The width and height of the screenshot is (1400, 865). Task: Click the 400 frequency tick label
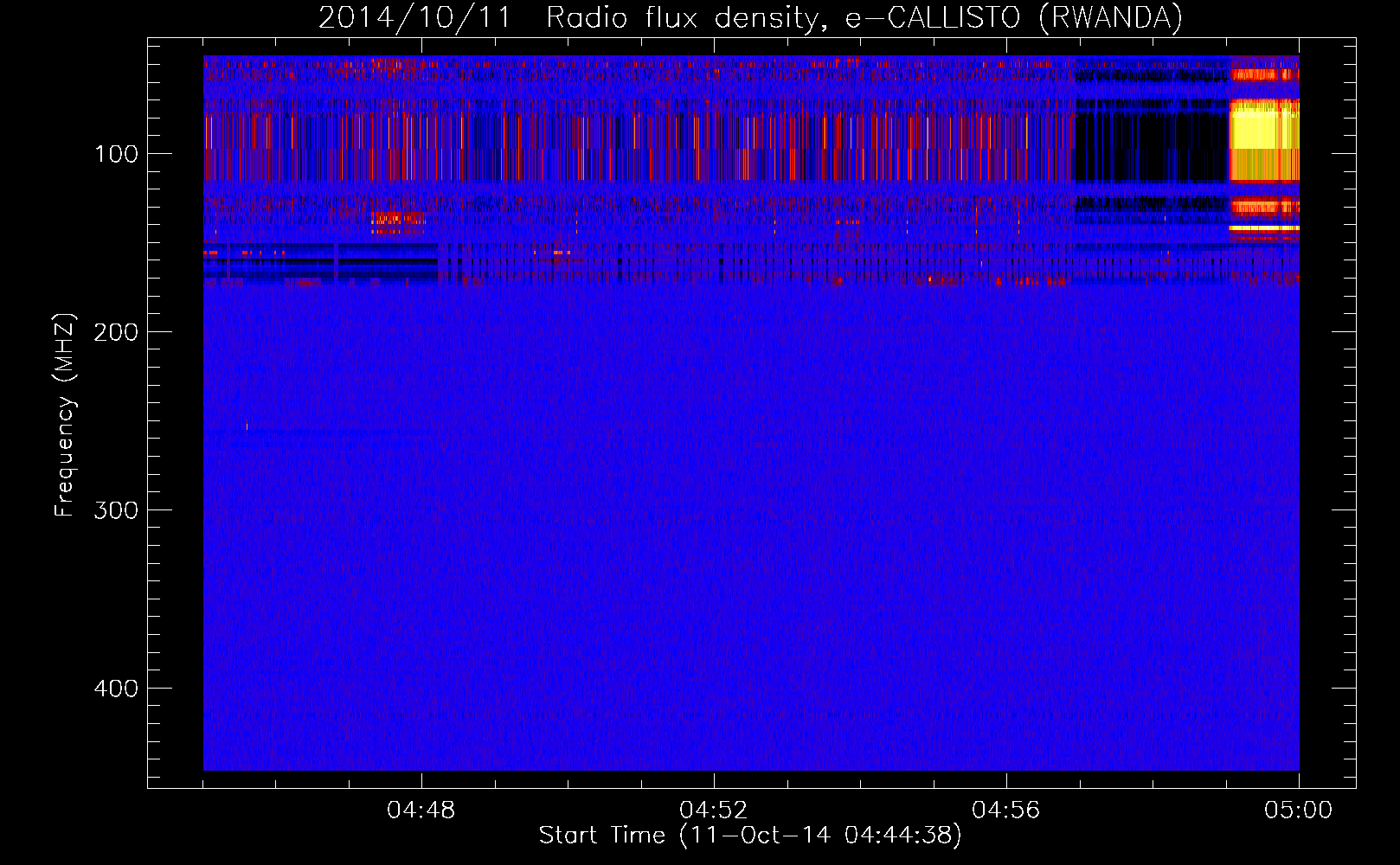tap(117, 689)
